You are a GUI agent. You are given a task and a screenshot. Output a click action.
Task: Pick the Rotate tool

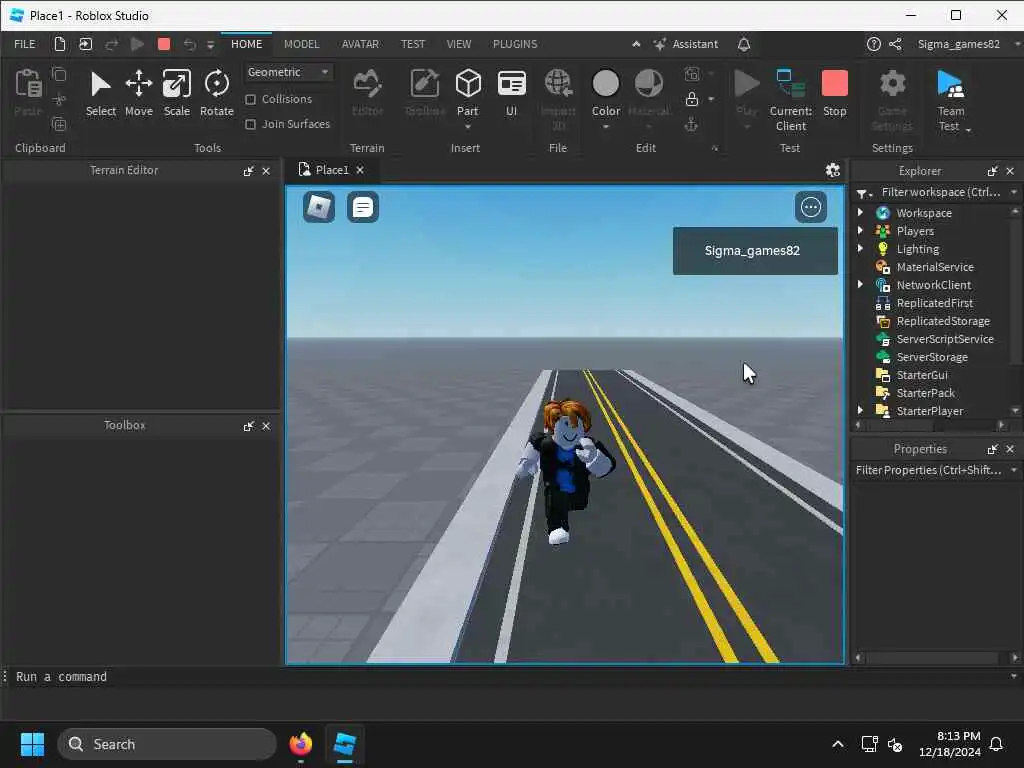click(x=217, y=93)
